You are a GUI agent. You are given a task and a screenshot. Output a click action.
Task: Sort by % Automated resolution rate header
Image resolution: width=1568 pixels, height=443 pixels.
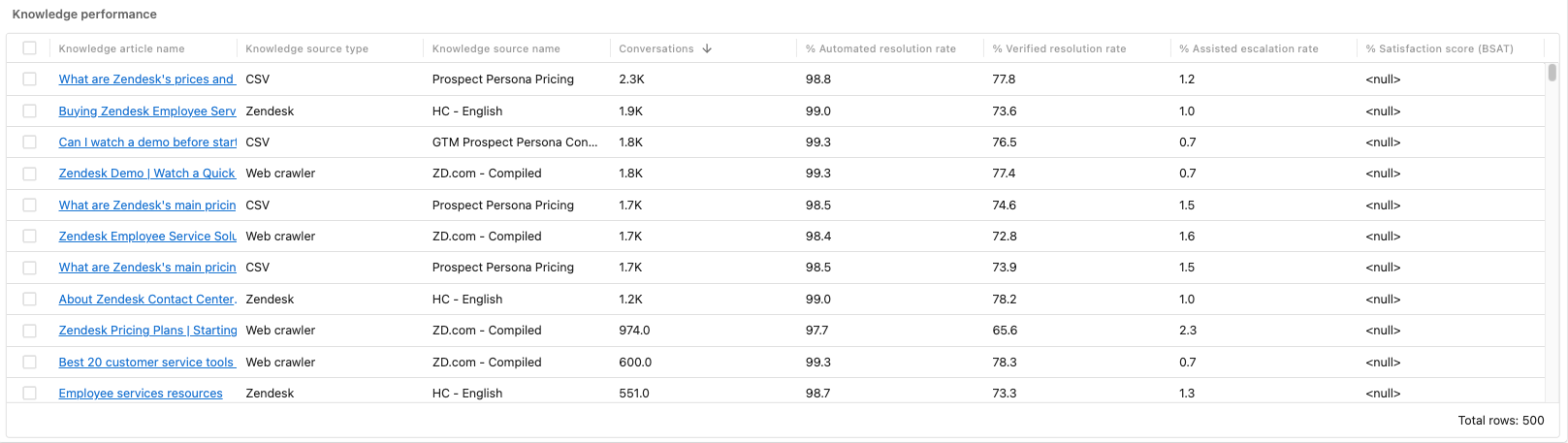point(880,48)
